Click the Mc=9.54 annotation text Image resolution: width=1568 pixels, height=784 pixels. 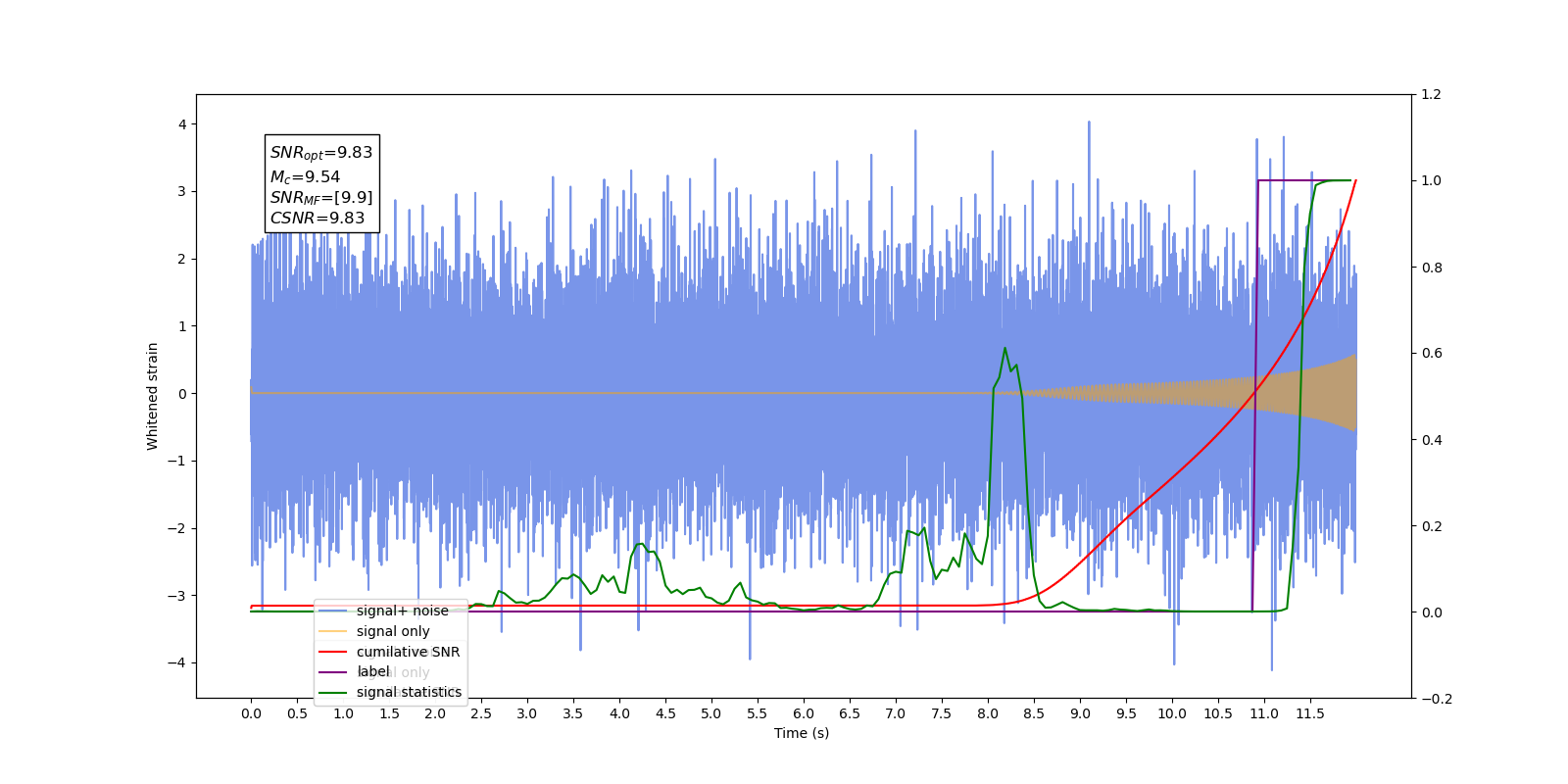[x=305, y=177]
